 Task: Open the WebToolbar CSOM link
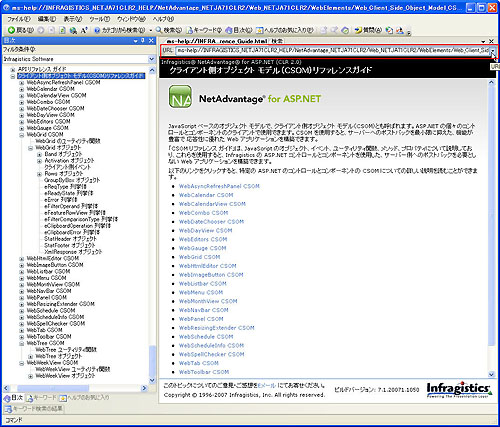(204, 372)
